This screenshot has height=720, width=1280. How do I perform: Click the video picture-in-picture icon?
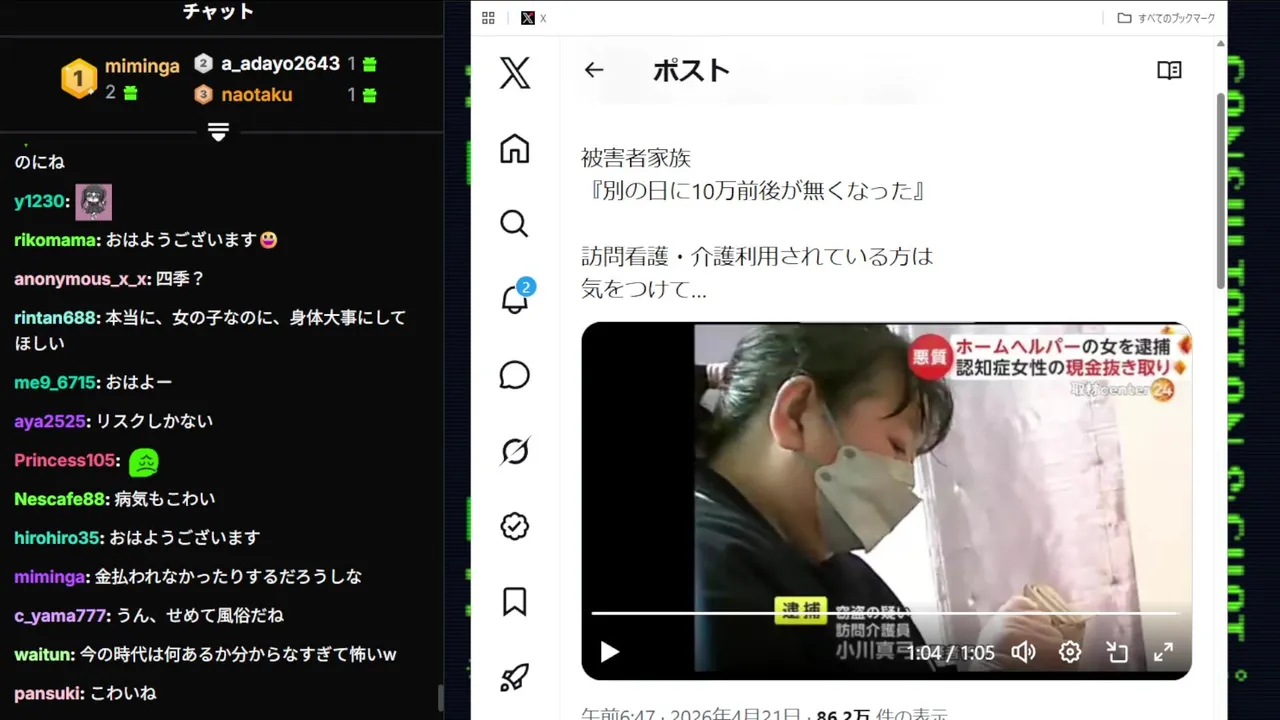pyautogui.click(x=1117, y=652)
